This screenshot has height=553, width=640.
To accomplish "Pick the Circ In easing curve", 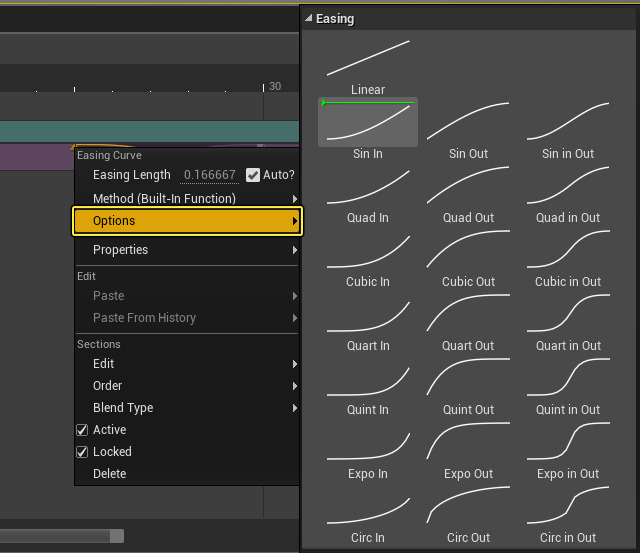I will [x=368, y=506].
